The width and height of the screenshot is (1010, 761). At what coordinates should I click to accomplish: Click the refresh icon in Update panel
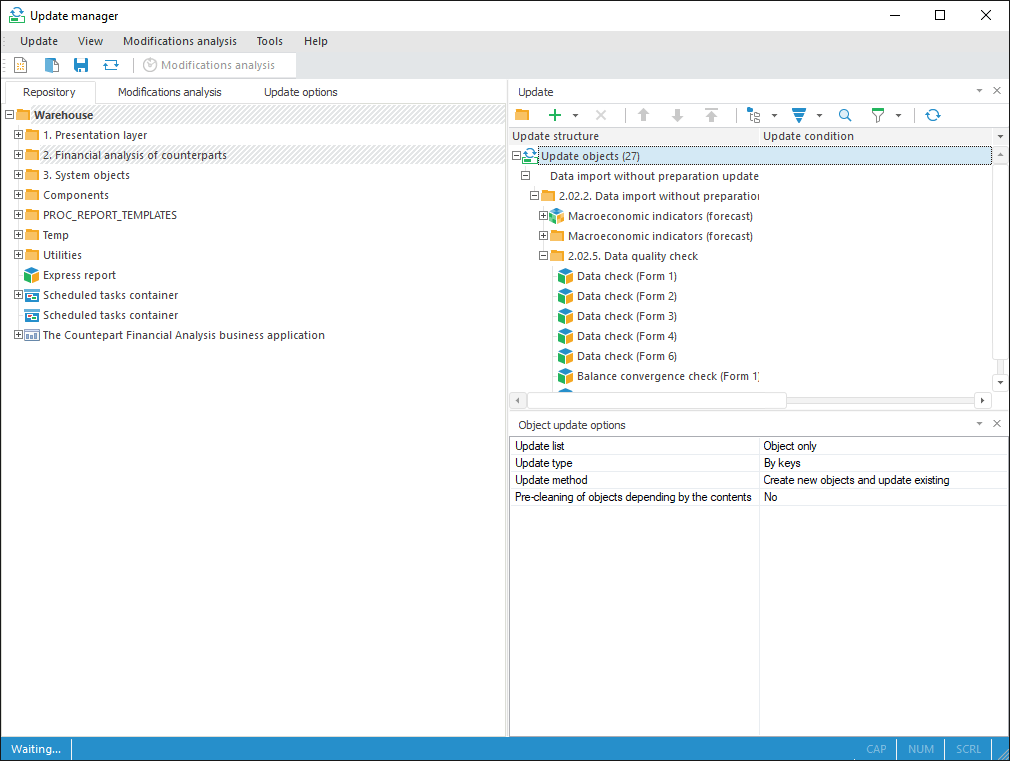tap(933, 115)
